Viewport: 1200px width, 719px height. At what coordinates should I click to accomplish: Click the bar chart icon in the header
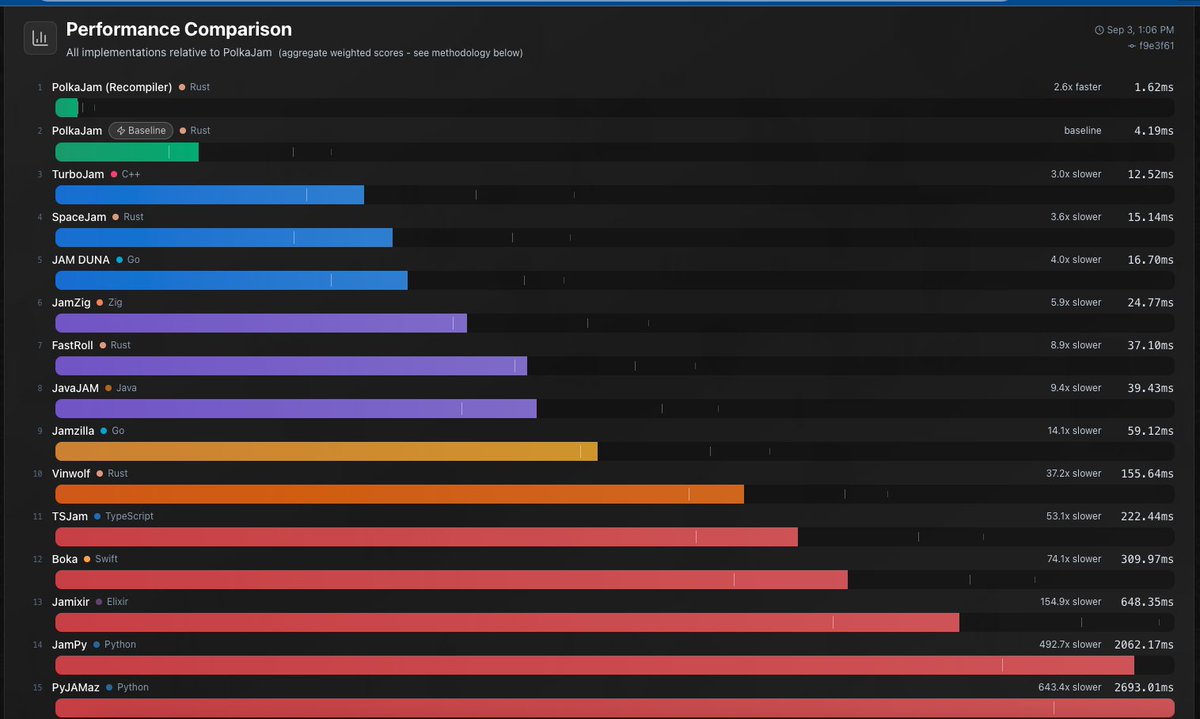38,37
